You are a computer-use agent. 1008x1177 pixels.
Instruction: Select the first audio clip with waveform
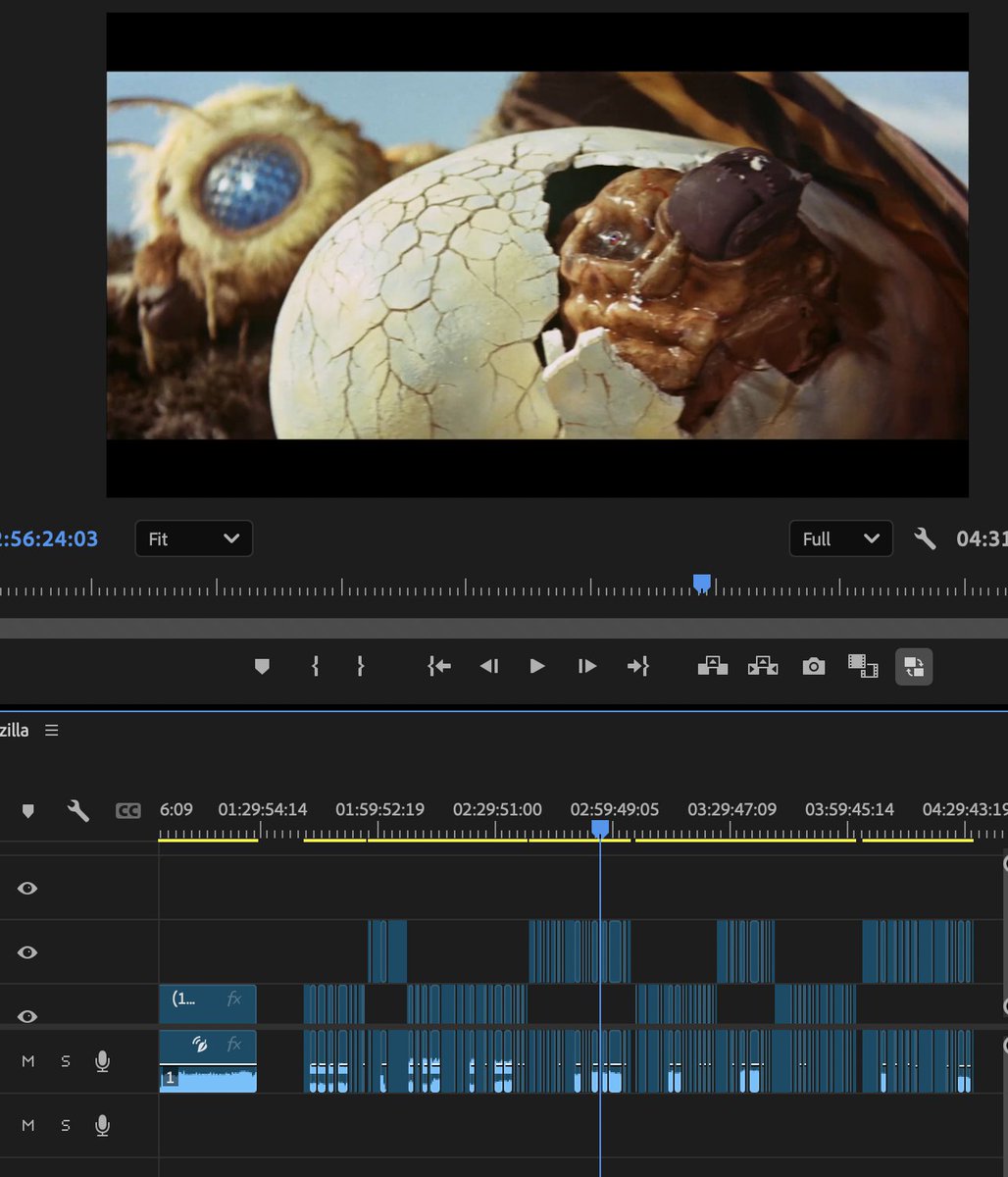(x=207, y=1062)
